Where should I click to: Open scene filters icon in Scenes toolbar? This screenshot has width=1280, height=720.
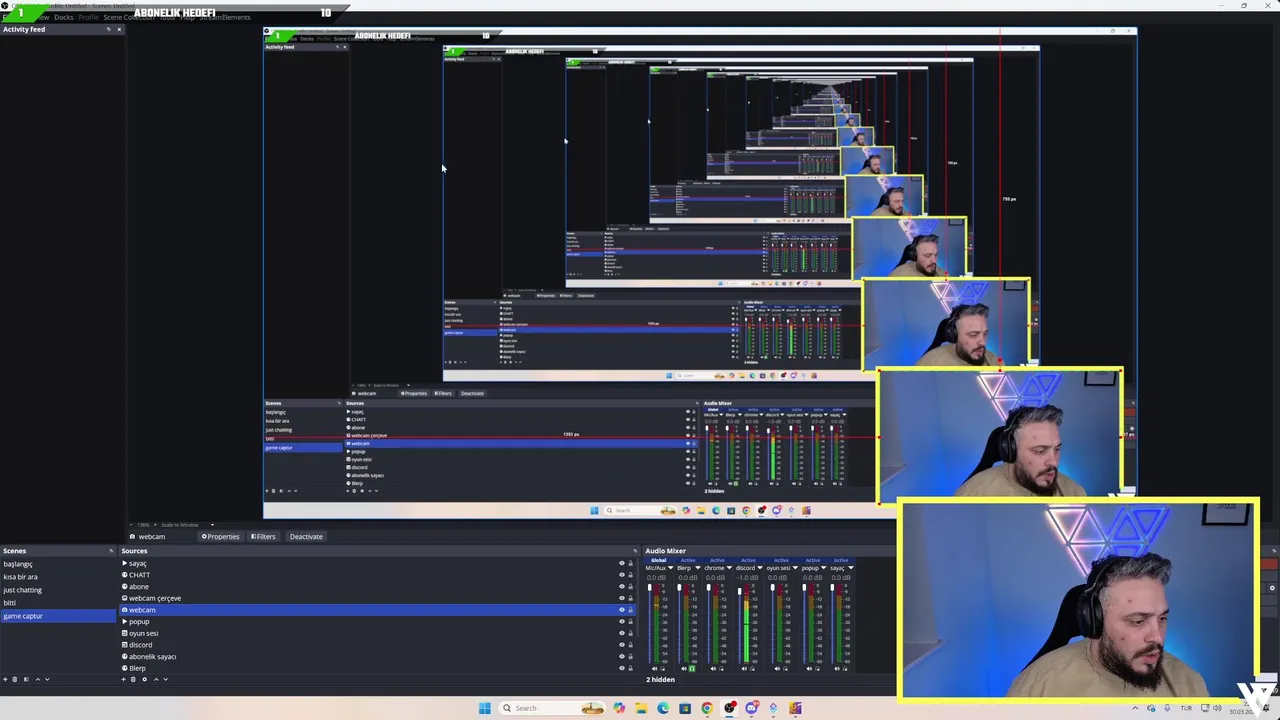26,679
